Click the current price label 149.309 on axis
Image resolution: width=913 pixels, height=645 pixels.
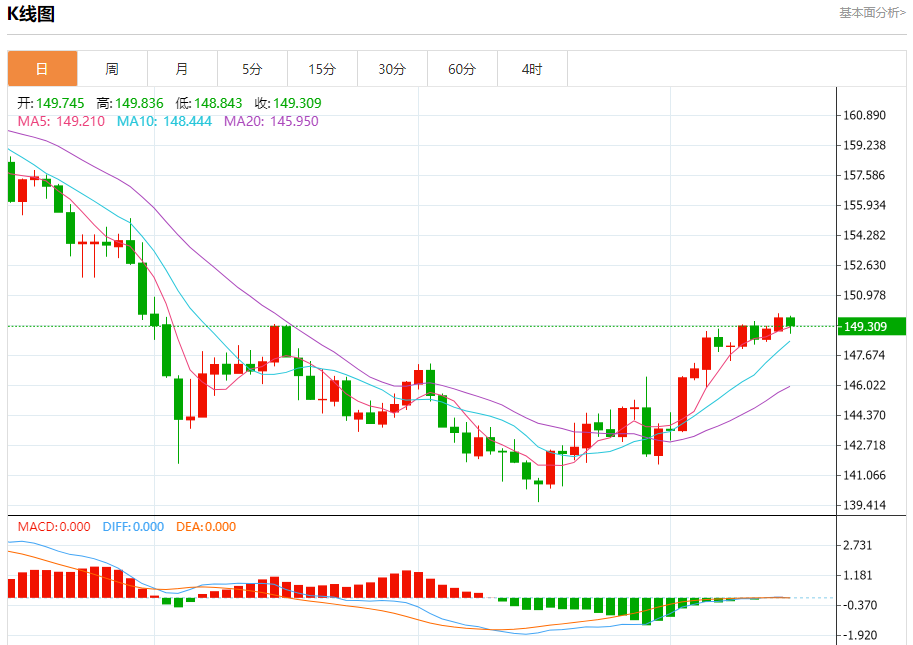click(872, 327)
